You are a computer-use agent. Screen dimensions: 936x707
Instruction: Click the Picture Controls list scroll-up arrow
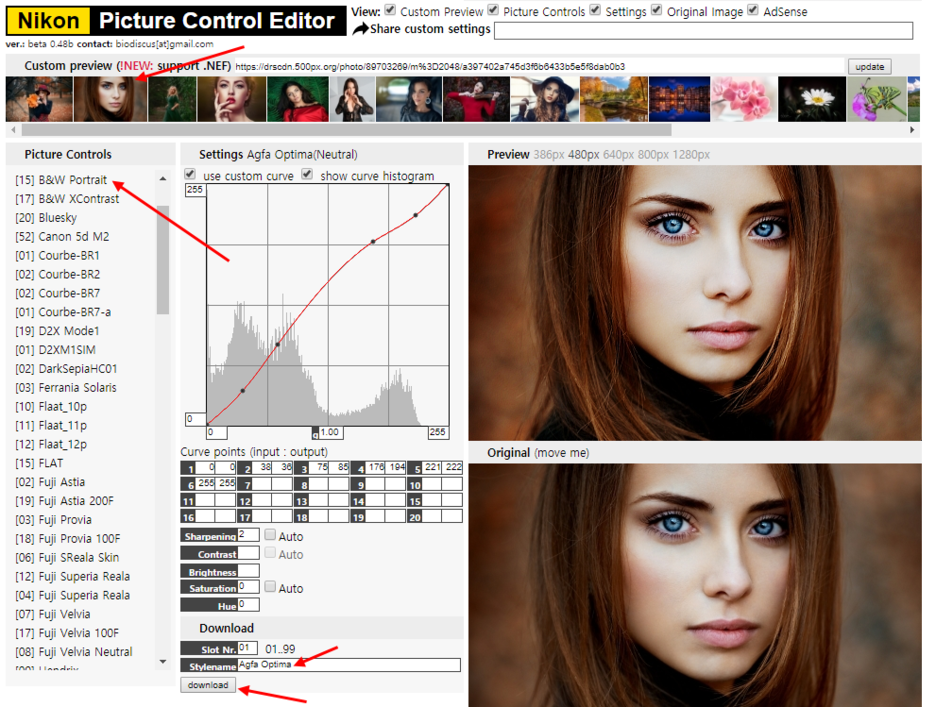pos(163,179)
